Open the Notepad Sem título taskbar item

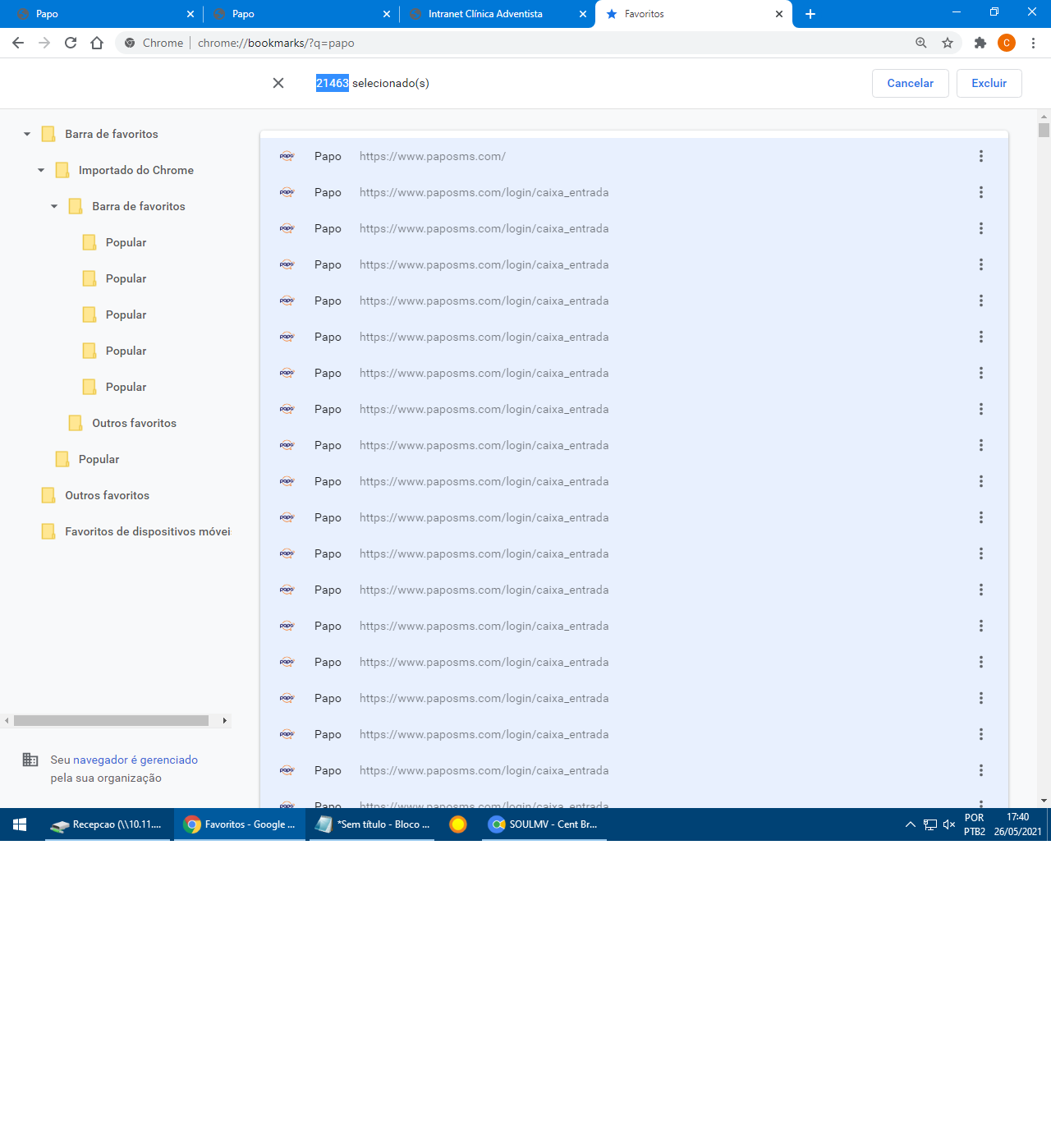click(372, 824)
